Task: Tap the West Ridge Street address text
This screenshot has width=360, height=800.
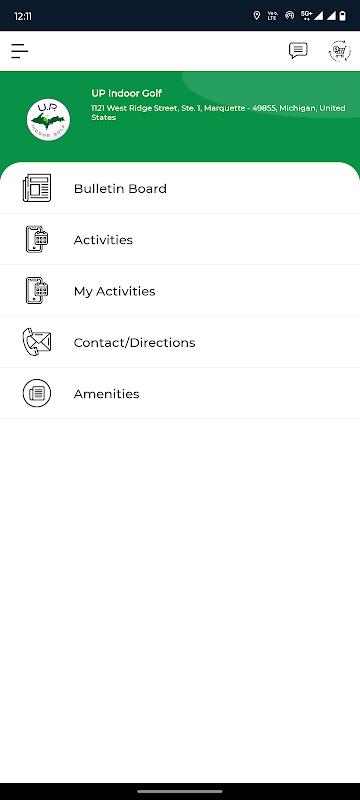Action: tap(218, 113)
